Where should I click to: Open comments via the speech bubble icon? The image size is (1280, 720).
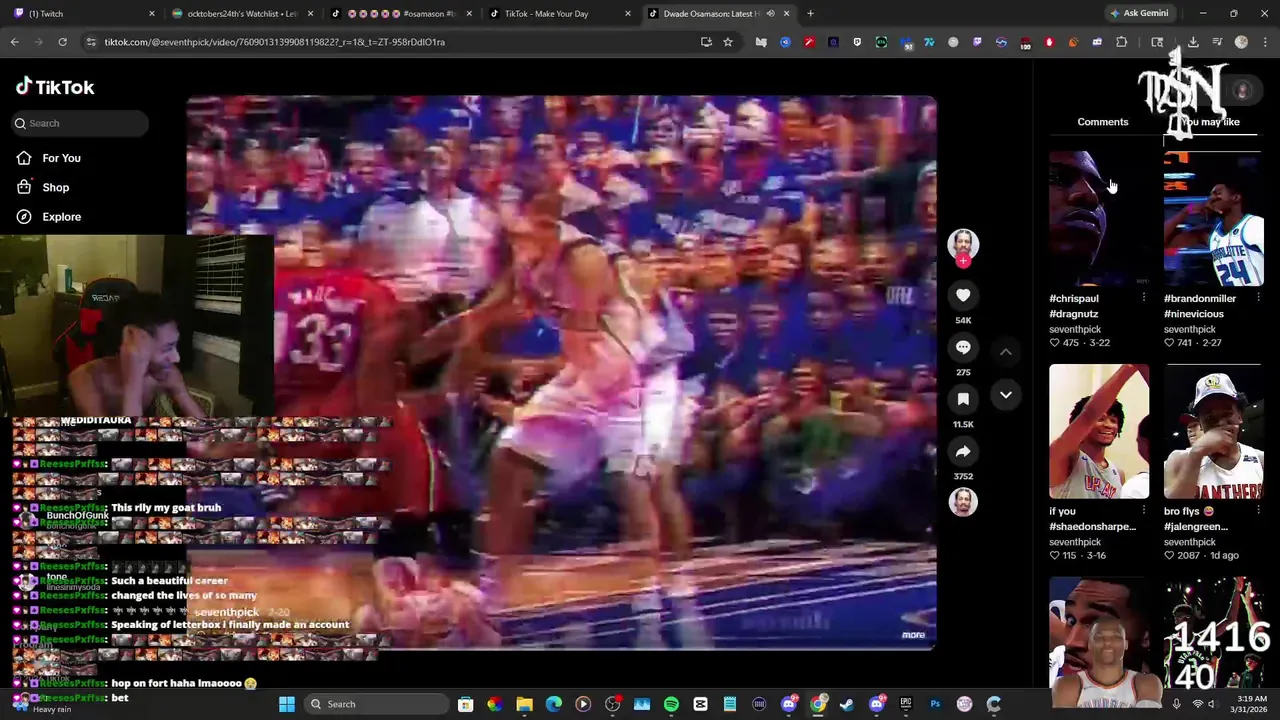(x=963, y=347)
